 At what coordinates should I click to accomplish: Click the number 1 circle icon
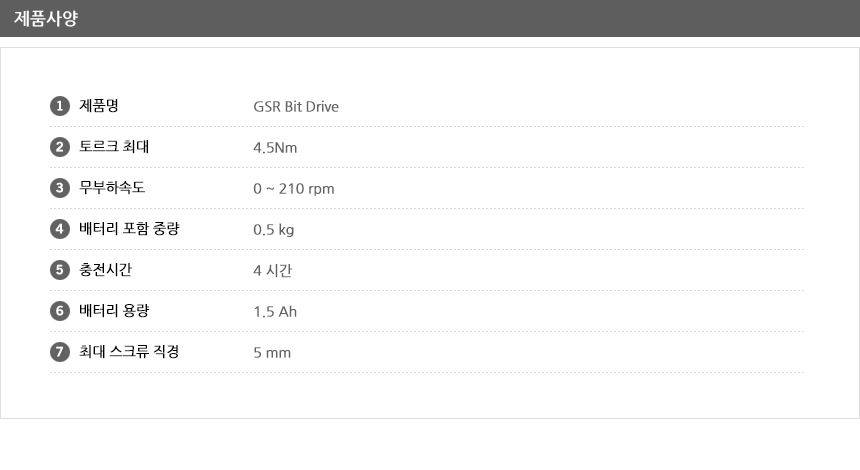pos(59,106)
